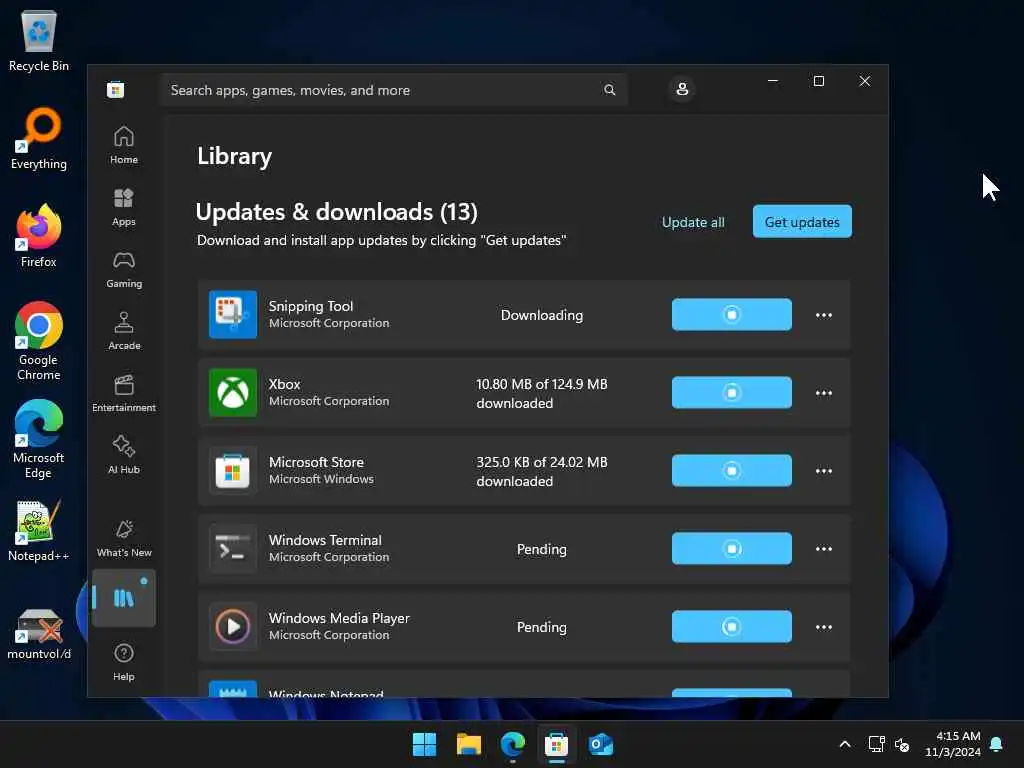Viewport: 1024px width, 768px height.
Task: Open the Gaming section
Action: coord(123,269)
